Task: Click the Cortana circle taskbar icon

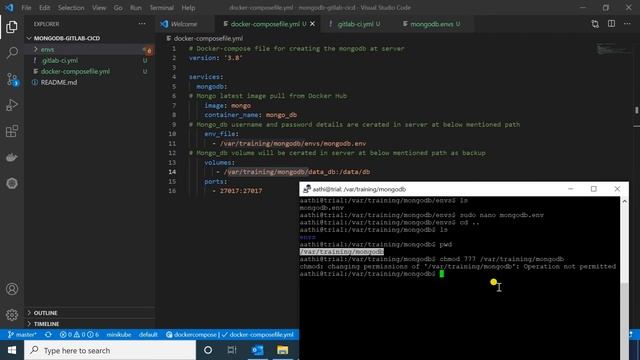Action: click(208, 350)
